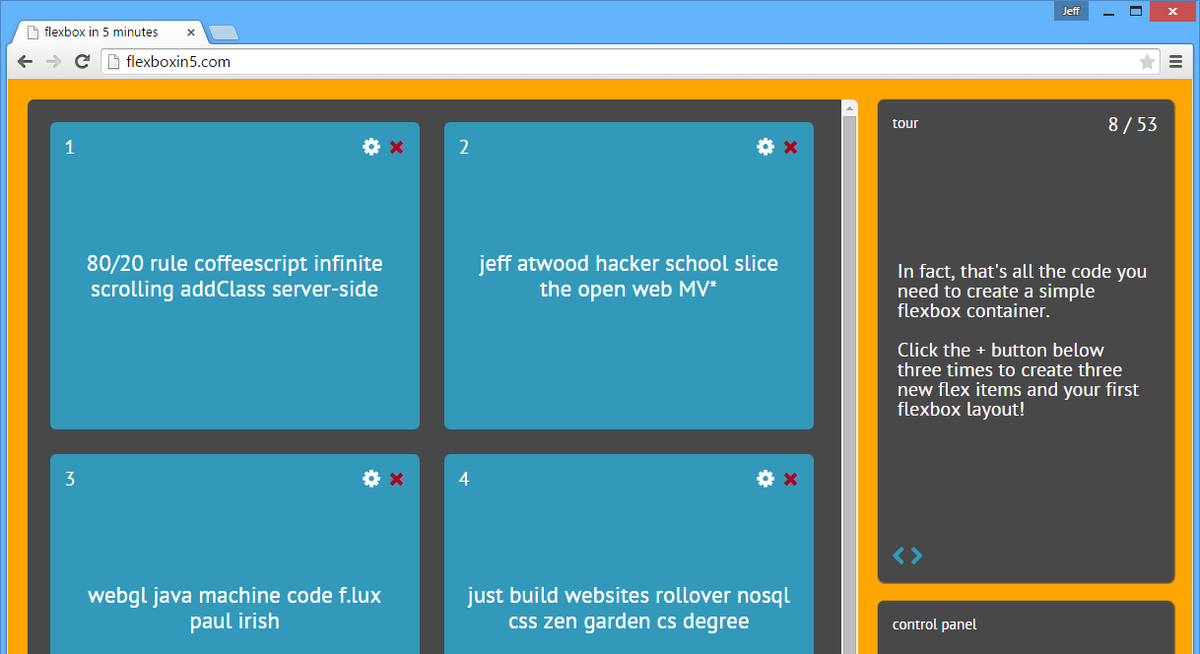Go to previous tour step arrow

pyautogui.click(x=899, y=555)
